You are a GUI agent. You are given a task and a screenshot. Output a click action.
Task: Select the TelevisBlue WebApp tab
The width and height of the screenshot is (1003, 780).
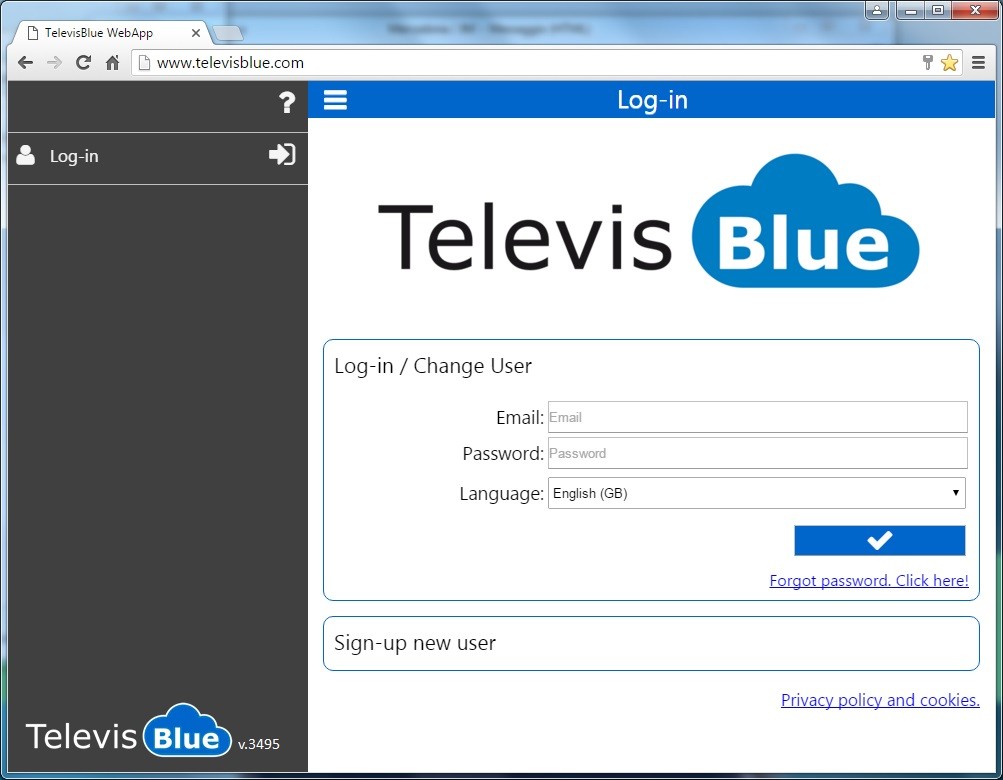click(109, 33)
